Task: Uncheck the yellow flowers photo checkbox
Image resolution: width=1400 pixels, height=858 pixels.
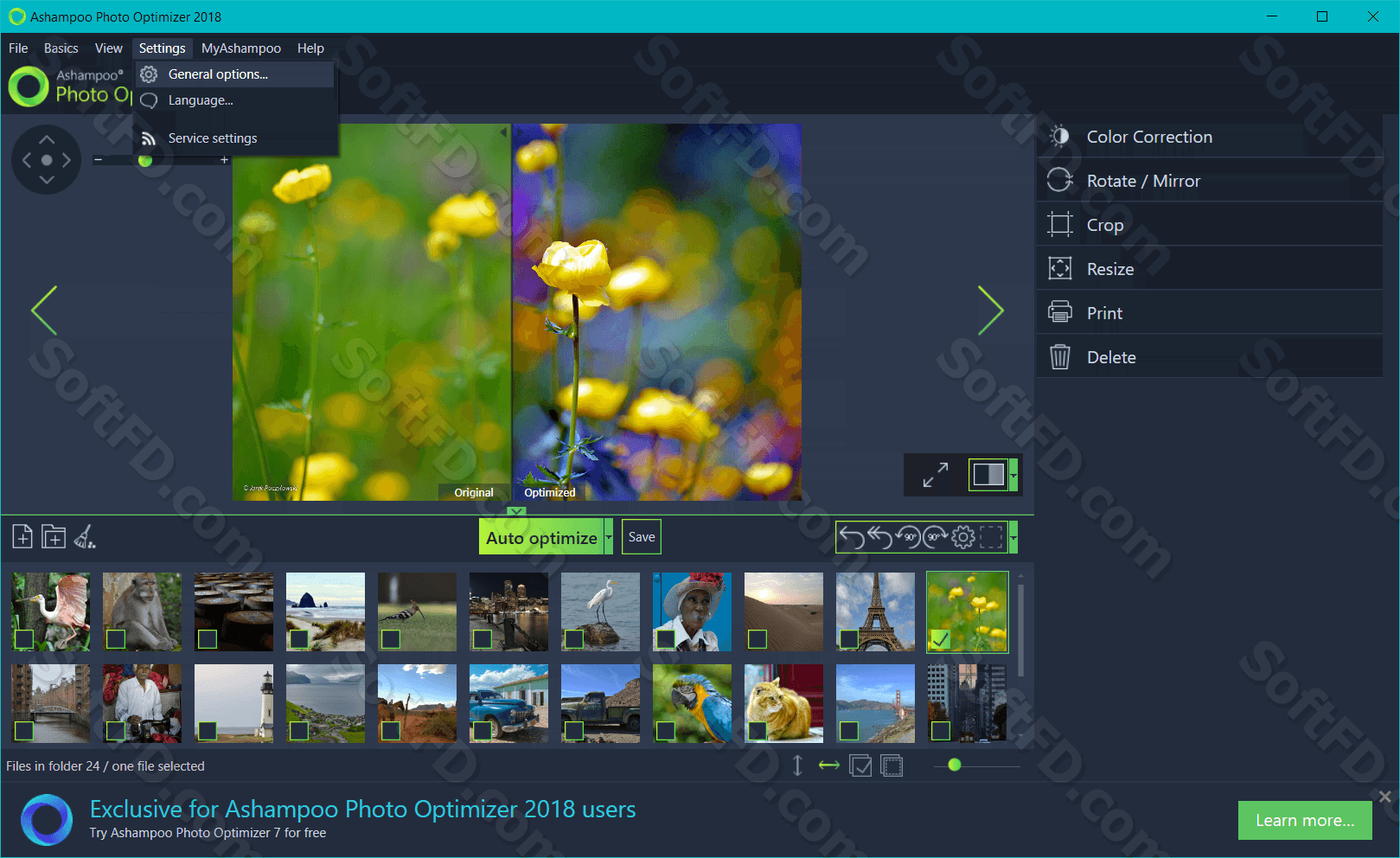Action: coord(940,639)
